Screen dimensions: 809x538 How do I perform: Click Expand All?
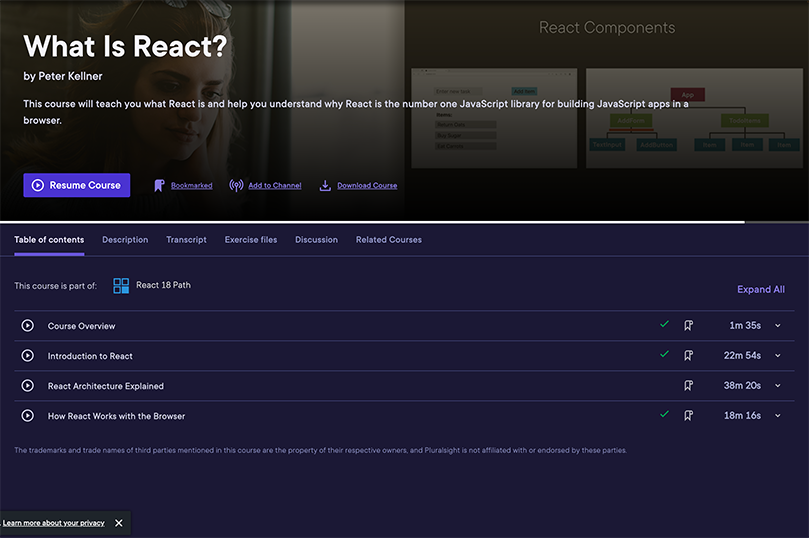pos(761,289)
